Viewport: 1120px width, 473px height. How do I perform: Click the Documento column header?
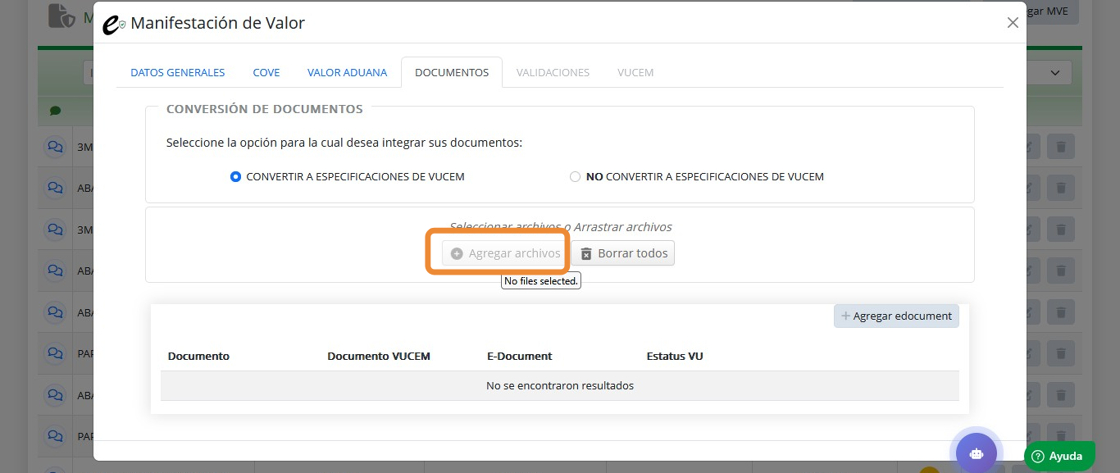(199, 356)
